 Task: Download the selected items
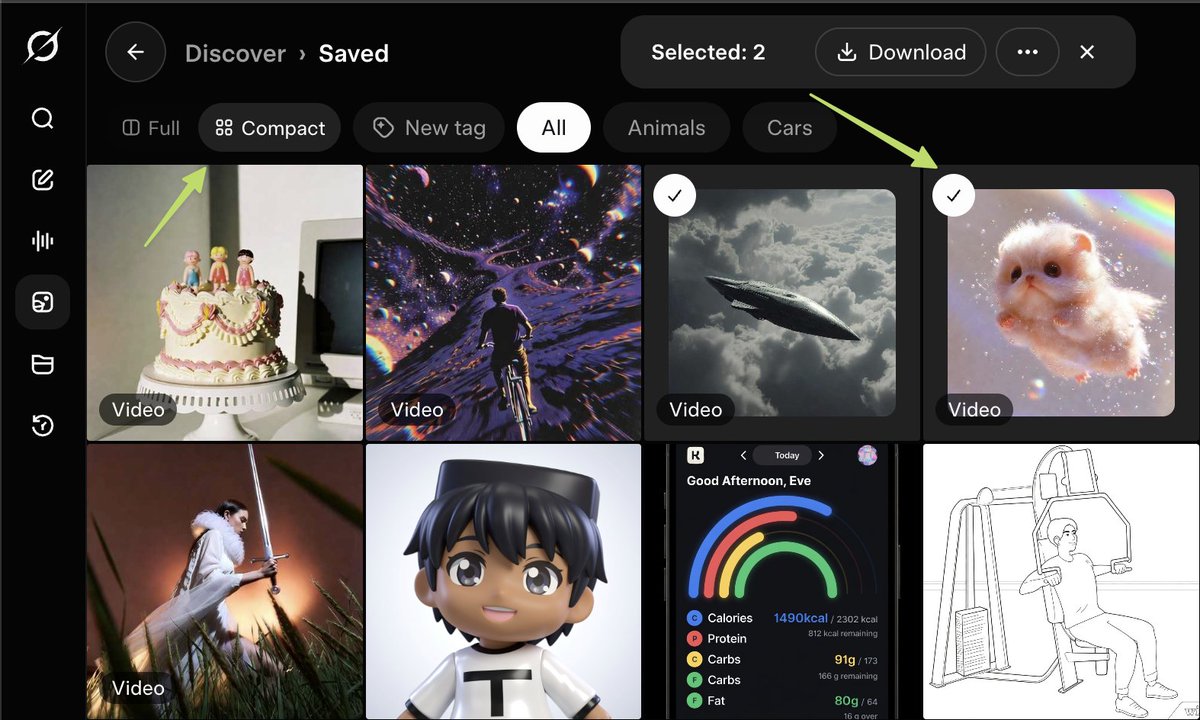click(x=900, y=52)
